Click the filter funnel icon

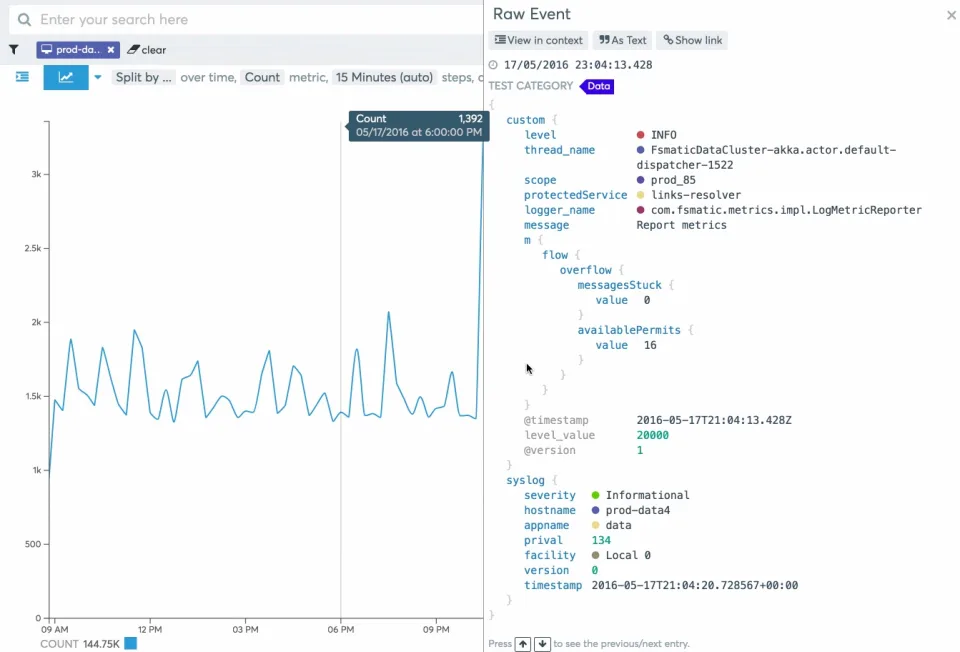point(13,50)
